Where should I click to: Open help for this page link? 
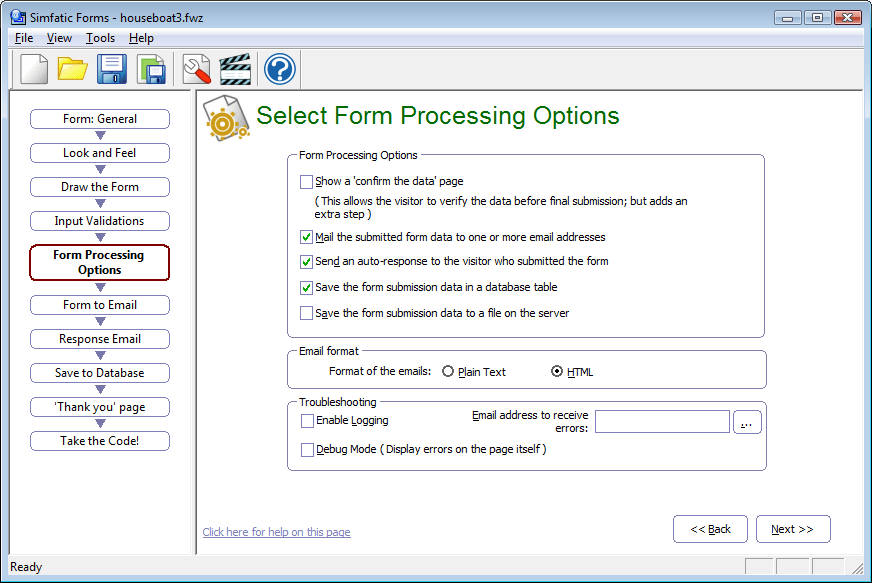pyautogui.click(x=276, y=531)
